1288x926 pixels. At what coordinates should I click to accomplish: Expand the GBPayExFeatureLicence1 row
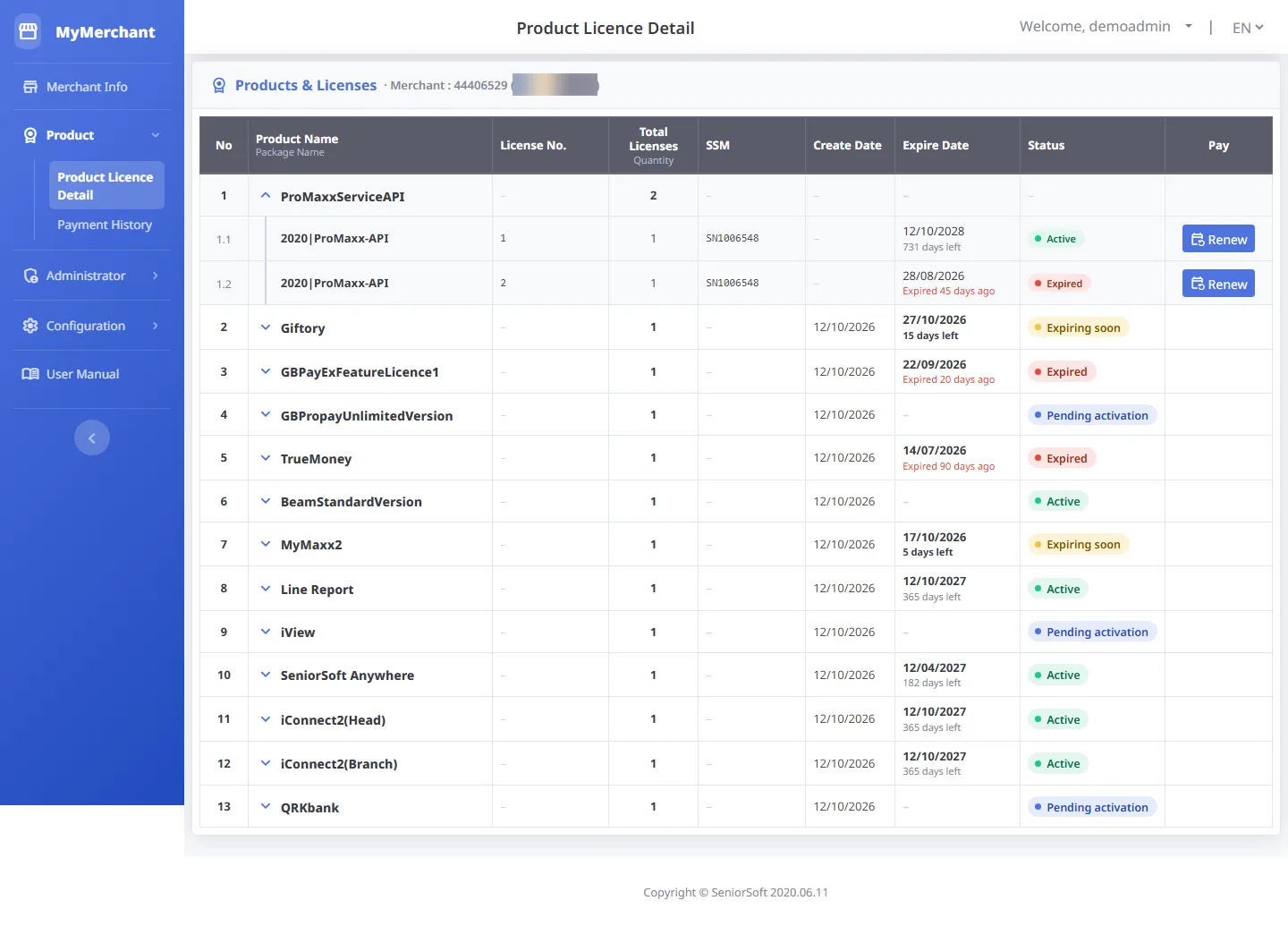point(266,371)
